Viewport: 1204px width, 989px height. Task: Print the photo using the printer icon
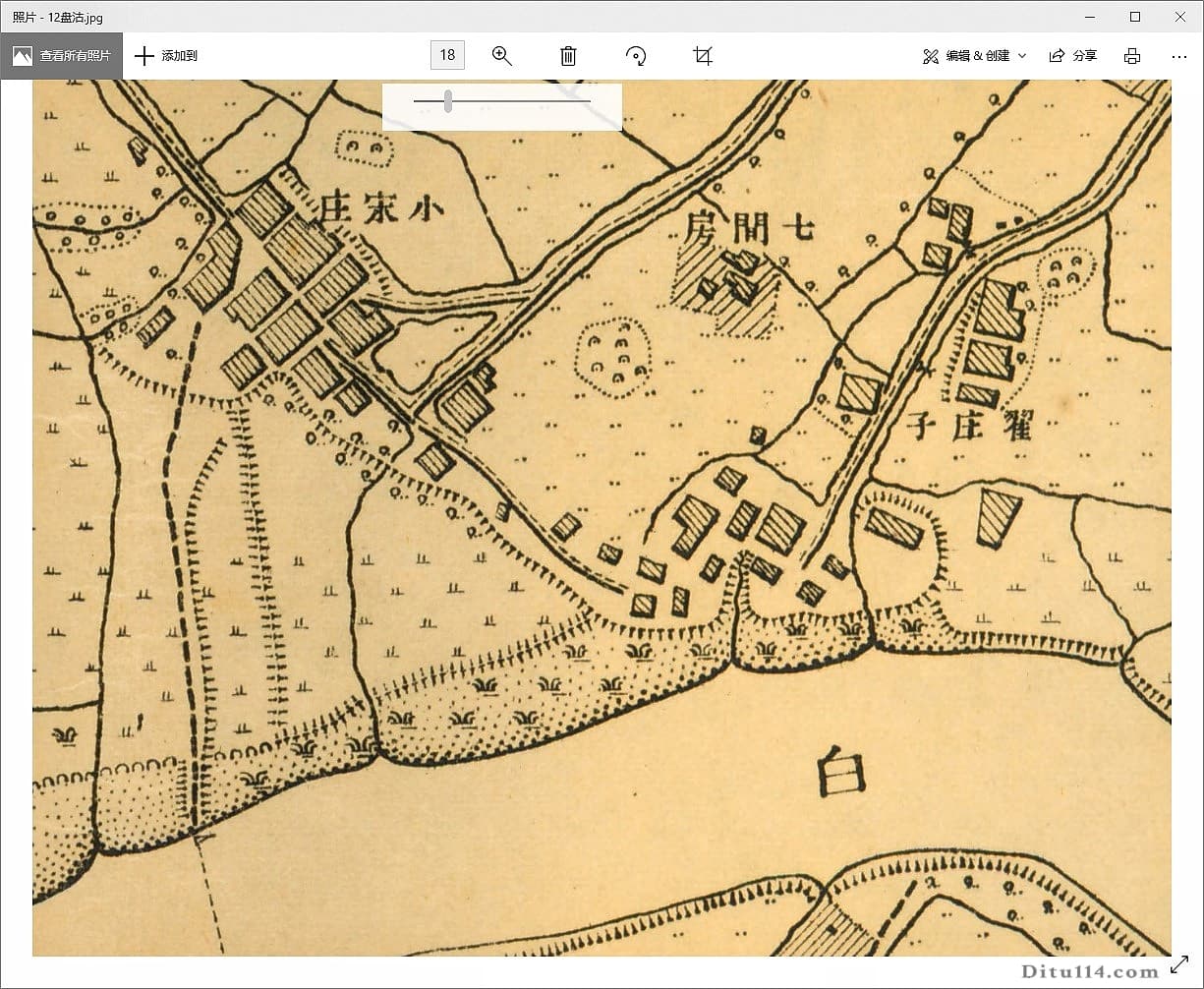click(1131, 56)
